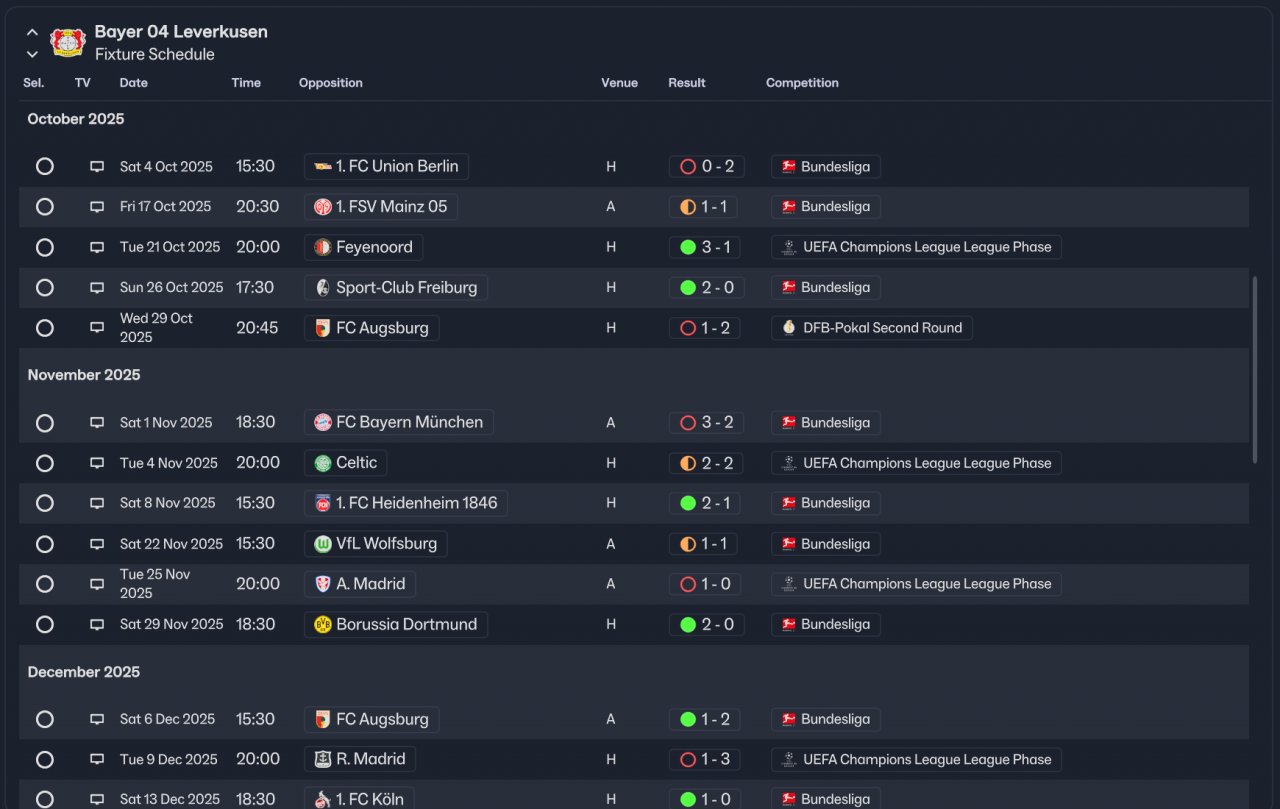Sort fixtures by the Date column header
Viewport: 1280px width, 809px height.
[x=133, y=83]
